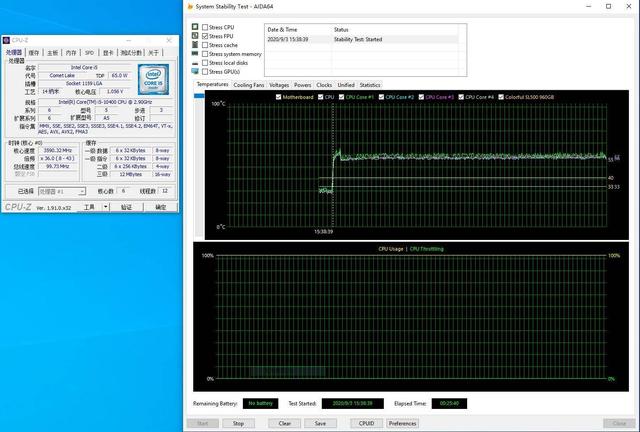The height and width of the screenshot is (432, 640).
Task: Enable the Stress GPU(s) checkbox
Action: [x=205, y=72]
